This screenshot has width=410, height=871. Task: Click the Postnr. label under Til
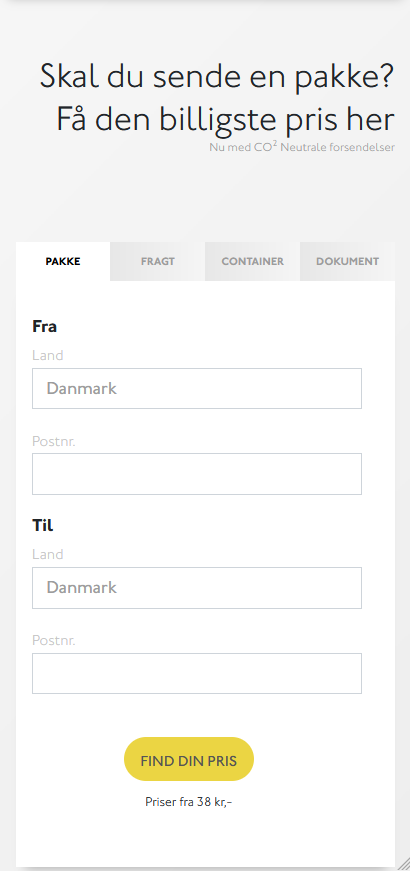[54, 640]
